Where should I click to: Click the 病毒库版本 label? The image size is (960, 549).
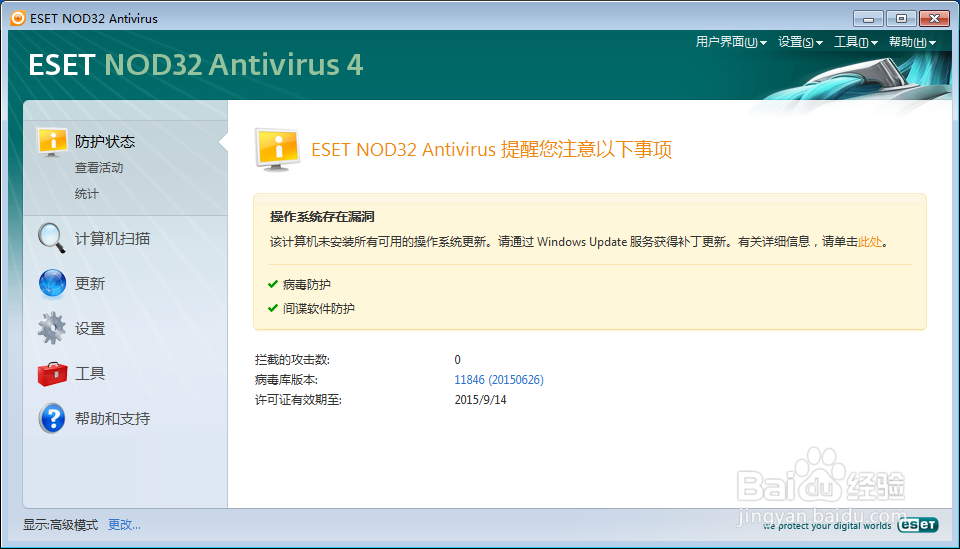tap(286, 380)
